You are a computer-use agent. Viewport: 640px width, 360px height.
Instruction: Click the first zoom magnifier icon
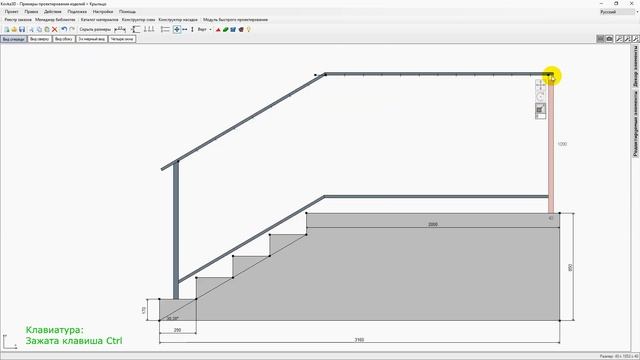tap(619, 39)
